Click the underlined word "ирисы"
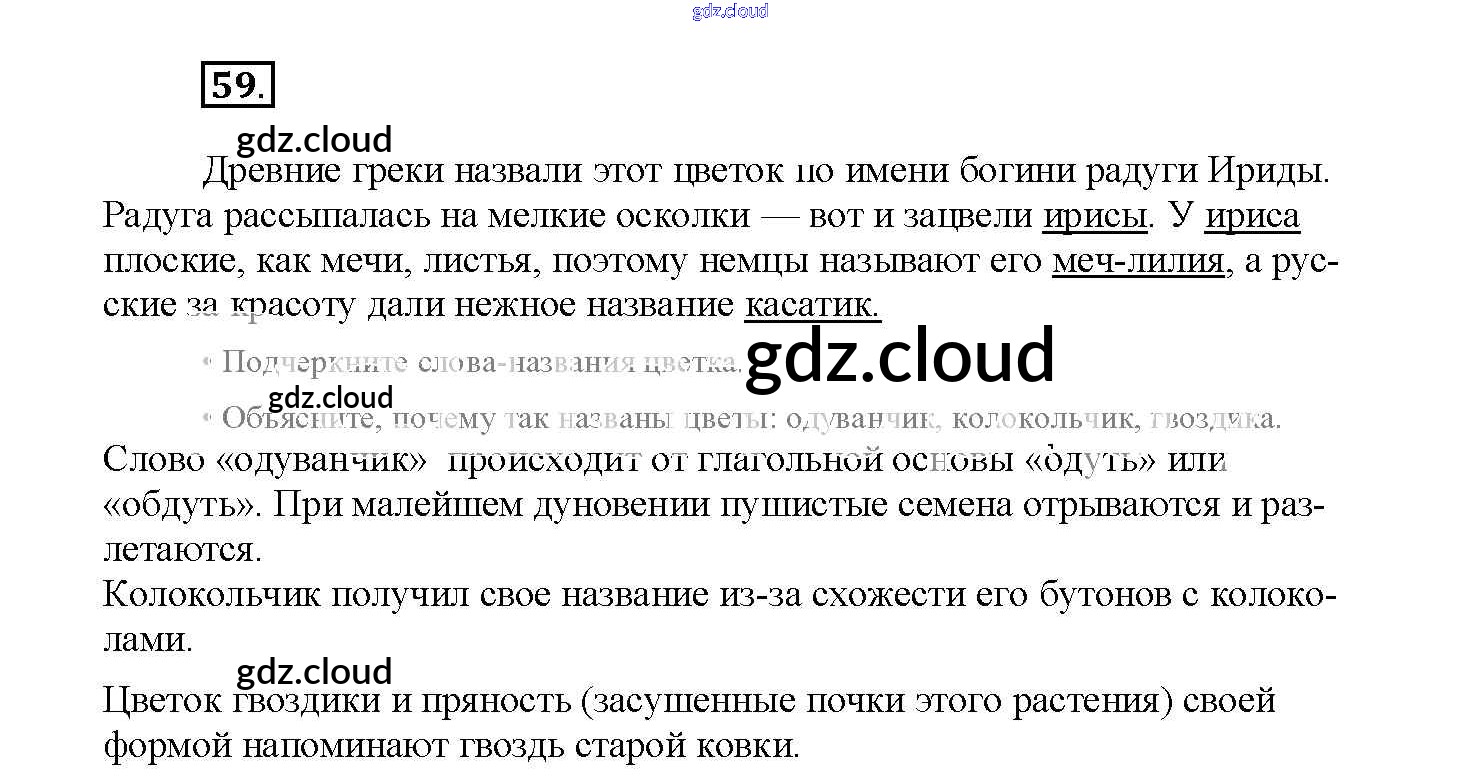Viewport: 1460px width, 782px height. (x=1094, y=216)
